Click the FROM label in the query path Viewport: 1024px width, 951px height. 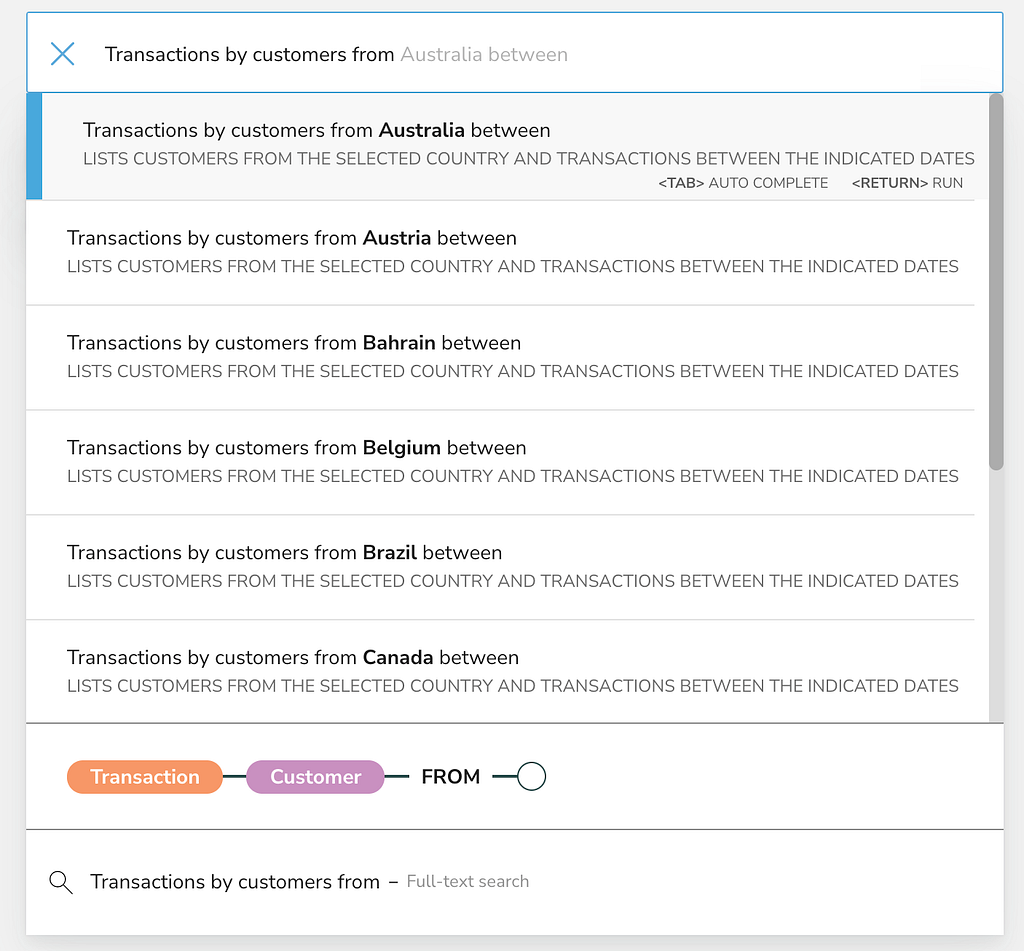451,777
